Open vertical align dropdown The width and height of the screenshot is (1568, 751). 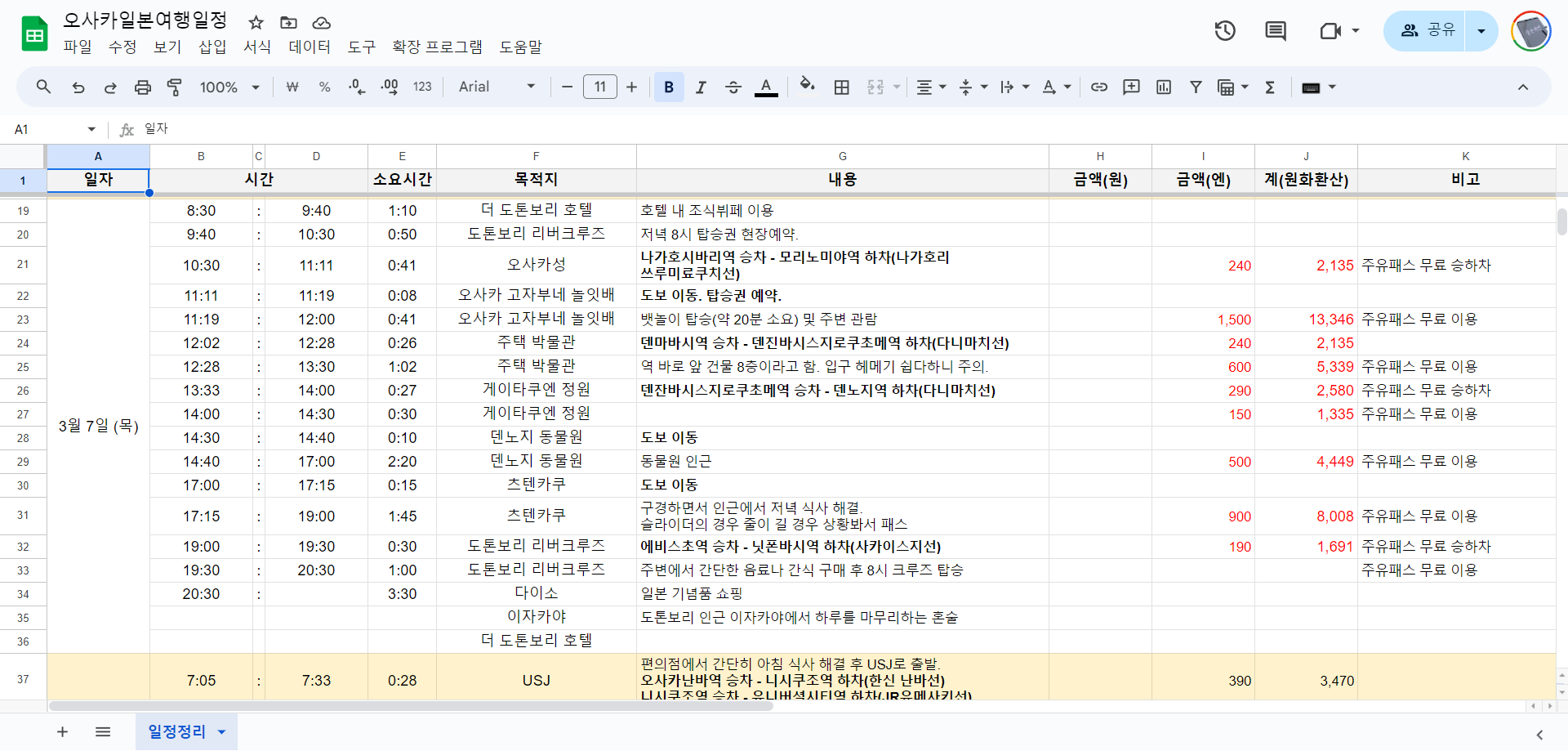coord(973,87)
